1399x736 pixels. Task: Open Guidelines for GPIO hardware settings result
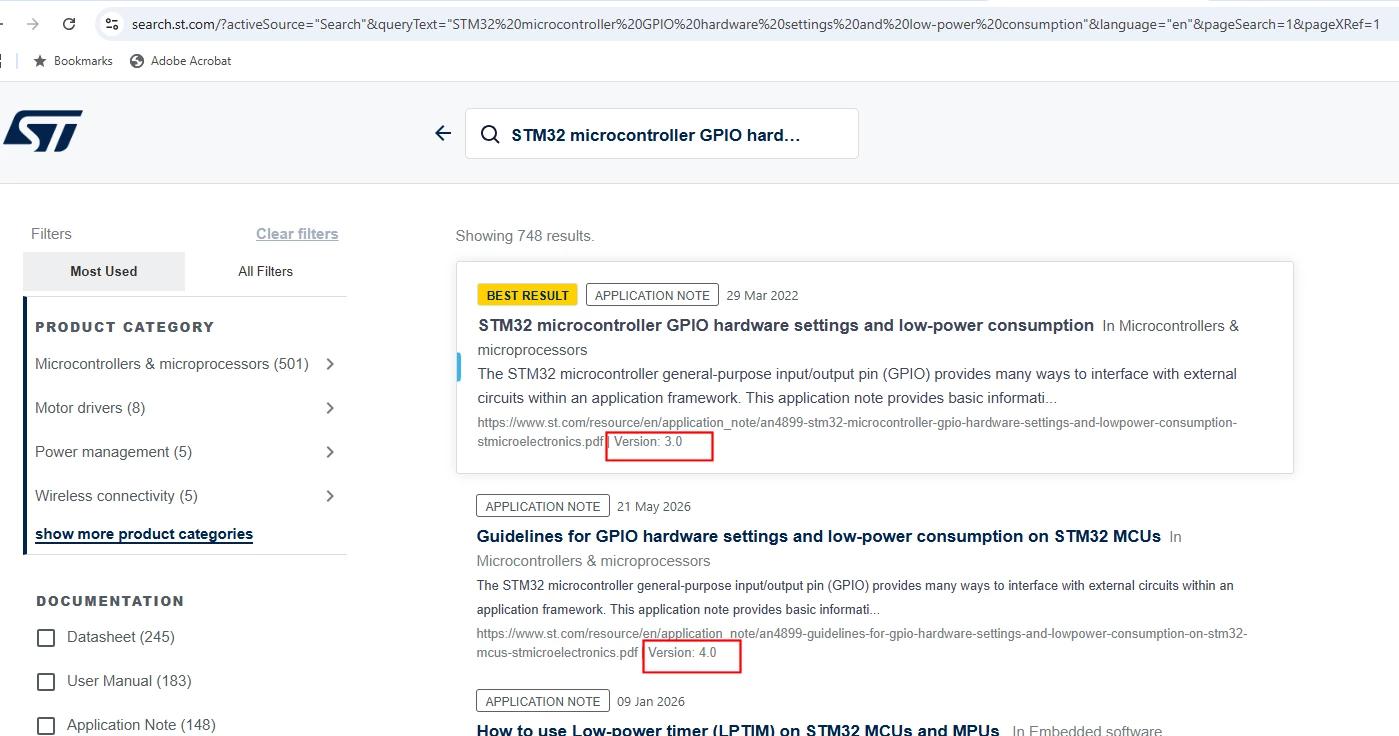(x=819, y=536)
